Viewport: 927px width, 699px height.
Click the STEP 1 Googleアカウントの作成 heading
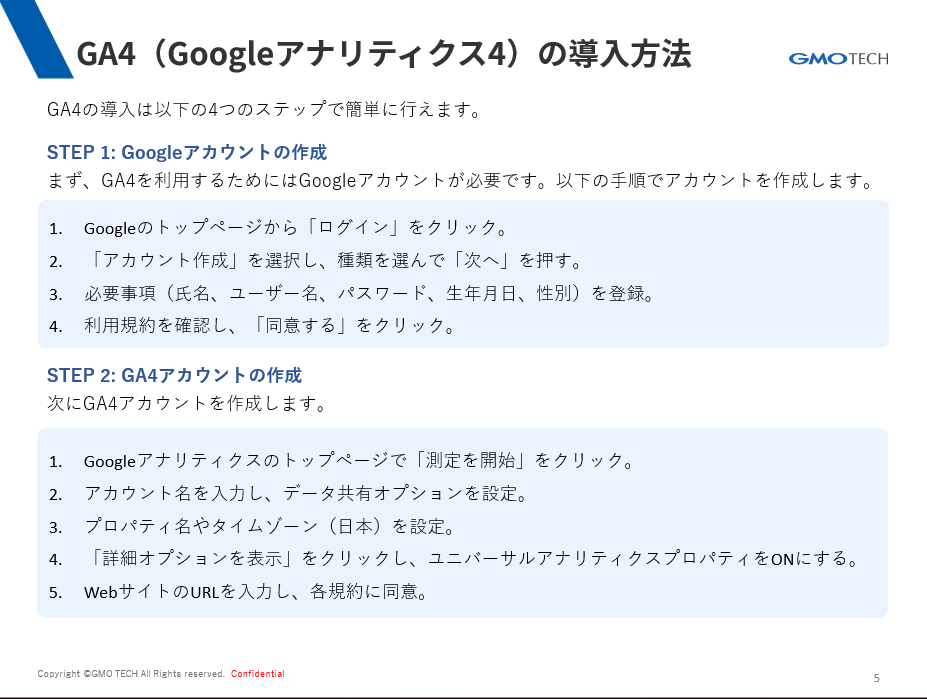click(x=187, y=152)
